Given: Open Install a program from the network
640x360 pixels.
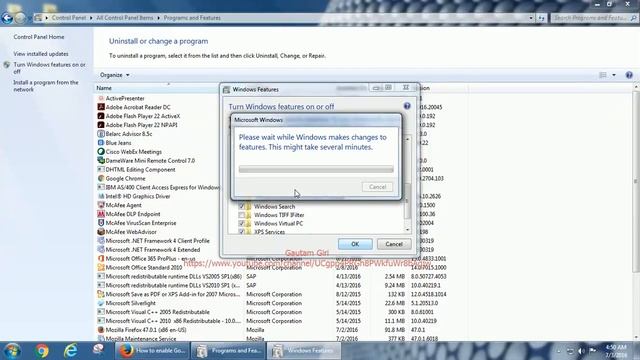Looking at the screenshot, I should pyautogui.click(x=46, y=86).
